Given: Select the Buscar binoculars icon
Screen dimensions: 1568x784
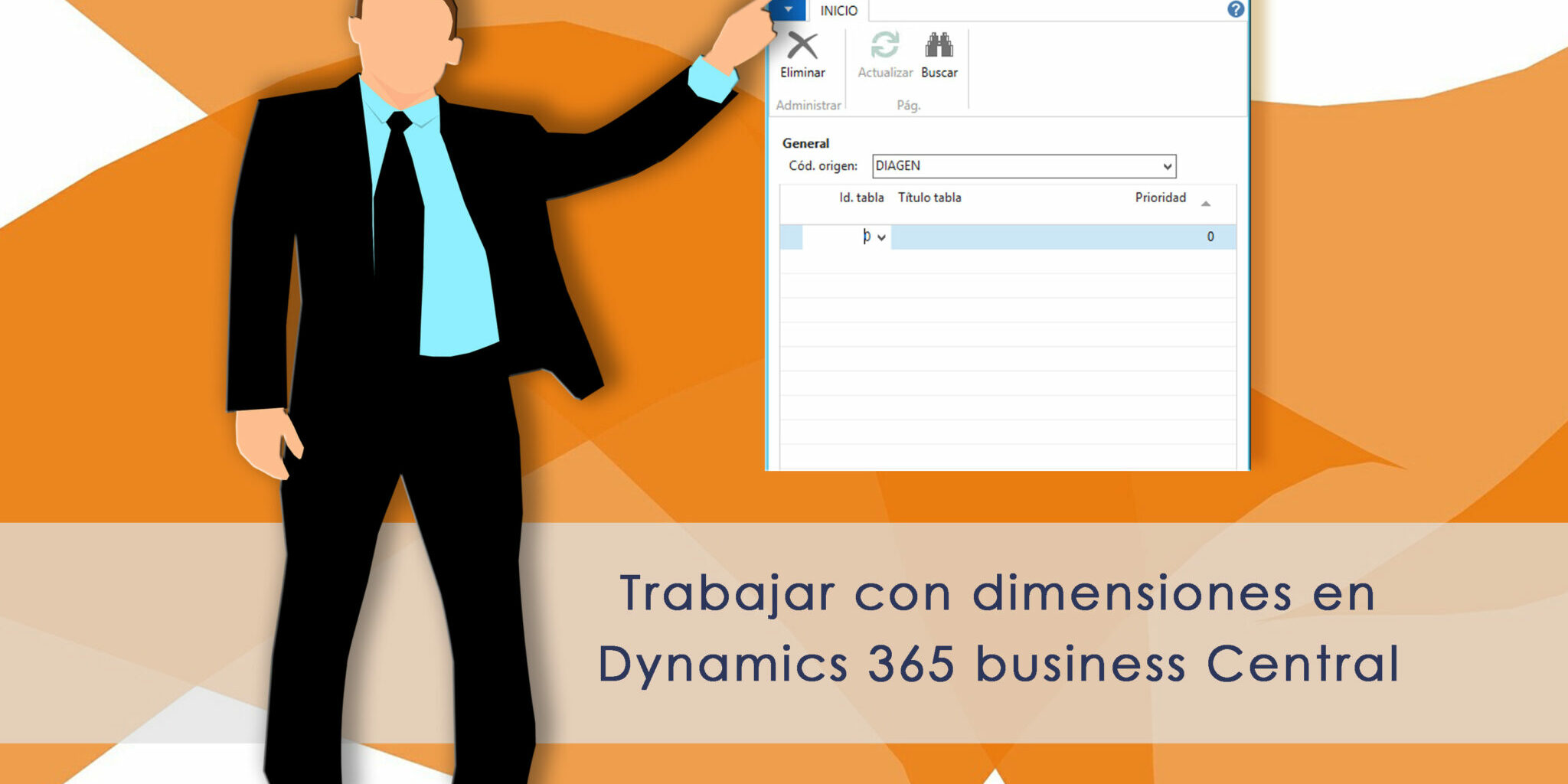Looking at the screenshot, I should [939, 46].
